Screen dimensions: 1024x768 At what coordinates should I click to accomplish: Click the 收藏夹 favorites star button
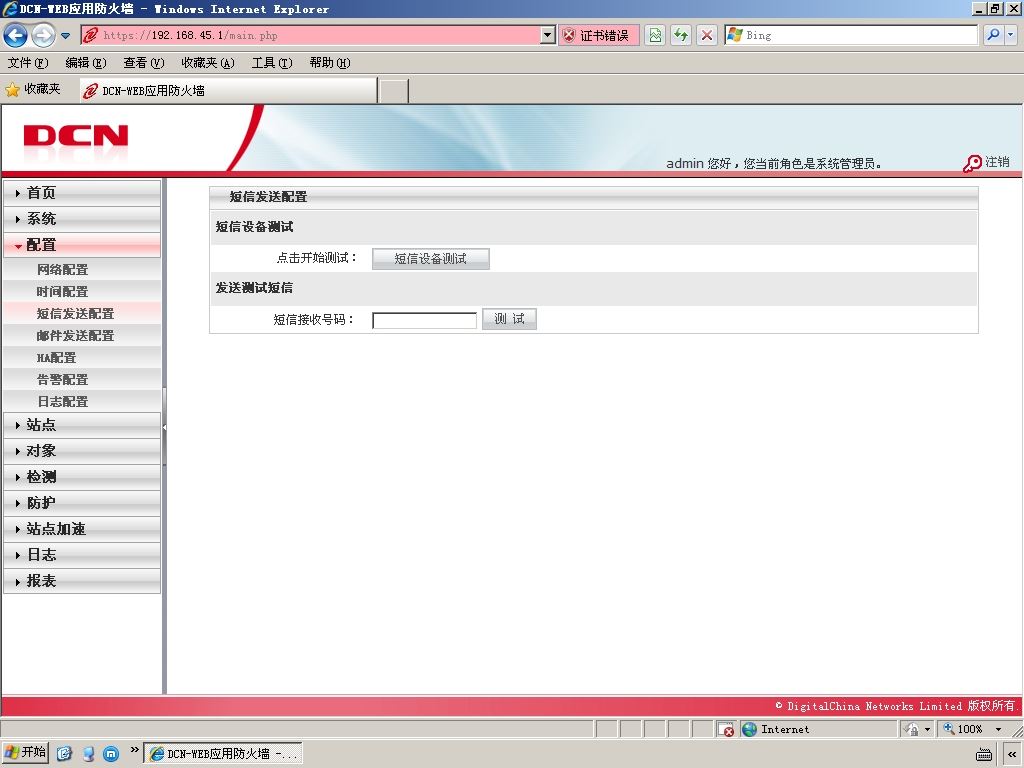(x=33, y=89)
